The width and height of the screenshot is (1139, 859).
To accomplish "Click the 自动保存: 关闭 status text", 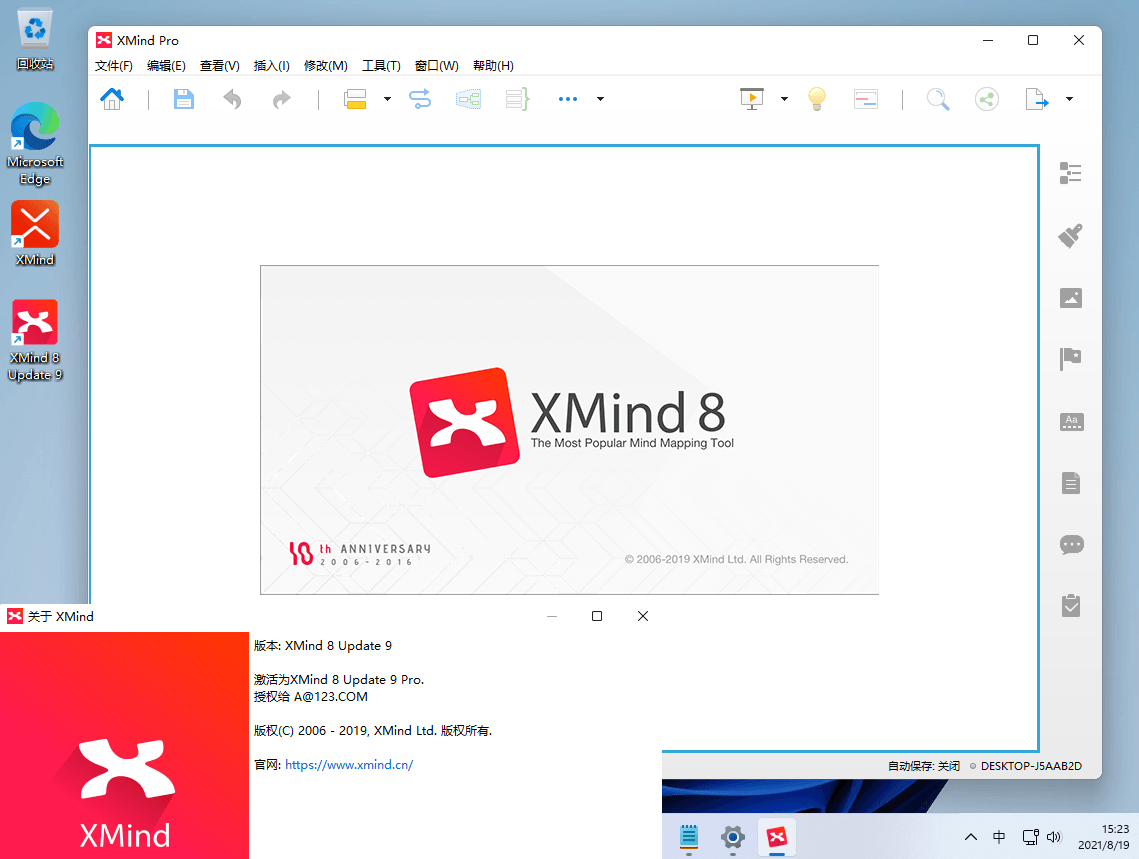I will [x=923, y=766].
